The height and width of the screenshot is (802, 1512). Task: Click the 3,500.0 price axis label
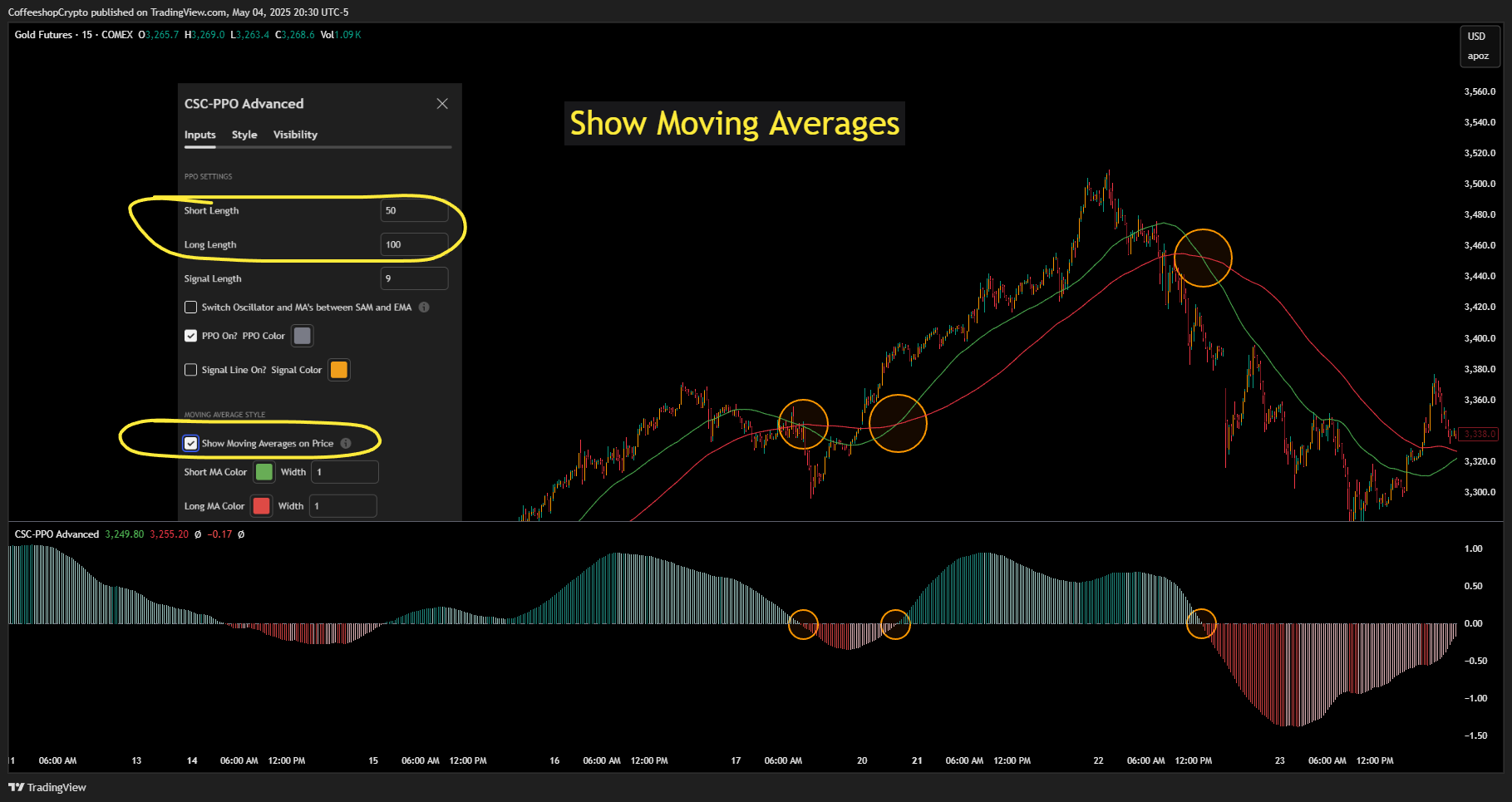point(1480,184)
